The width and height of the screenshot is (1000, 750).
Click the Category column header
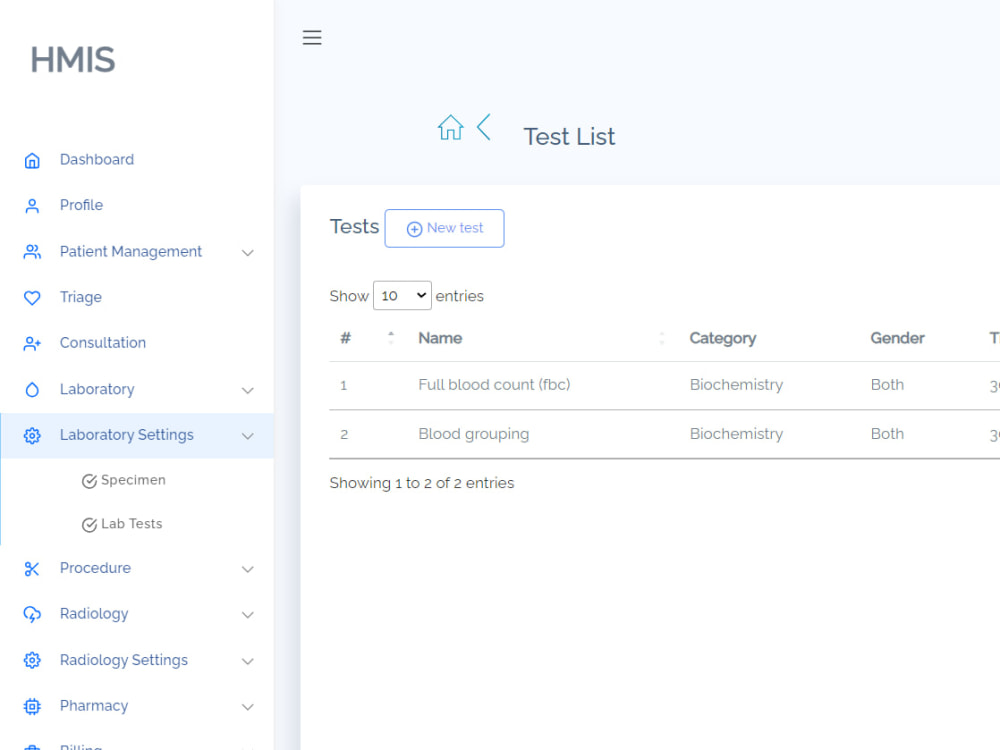tap(723, 338)
